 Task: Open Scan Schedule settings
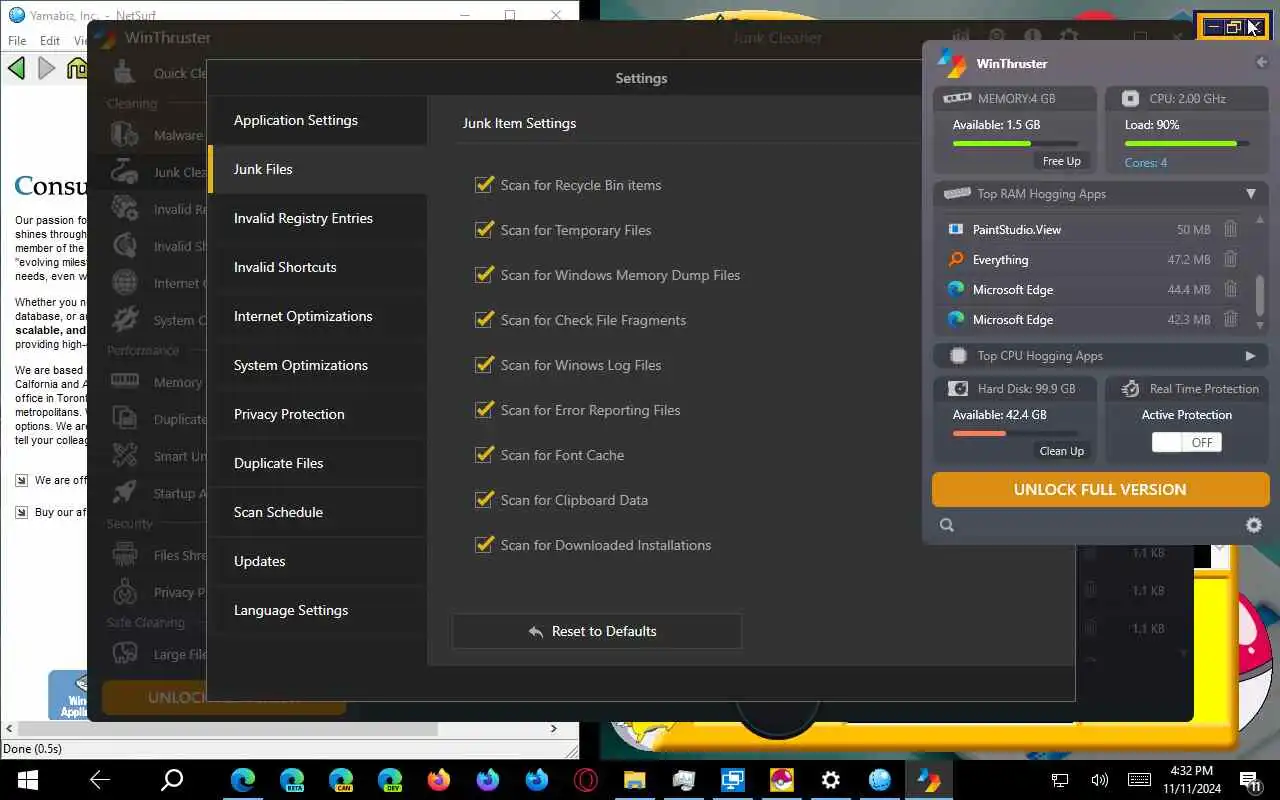coord(317,512)
